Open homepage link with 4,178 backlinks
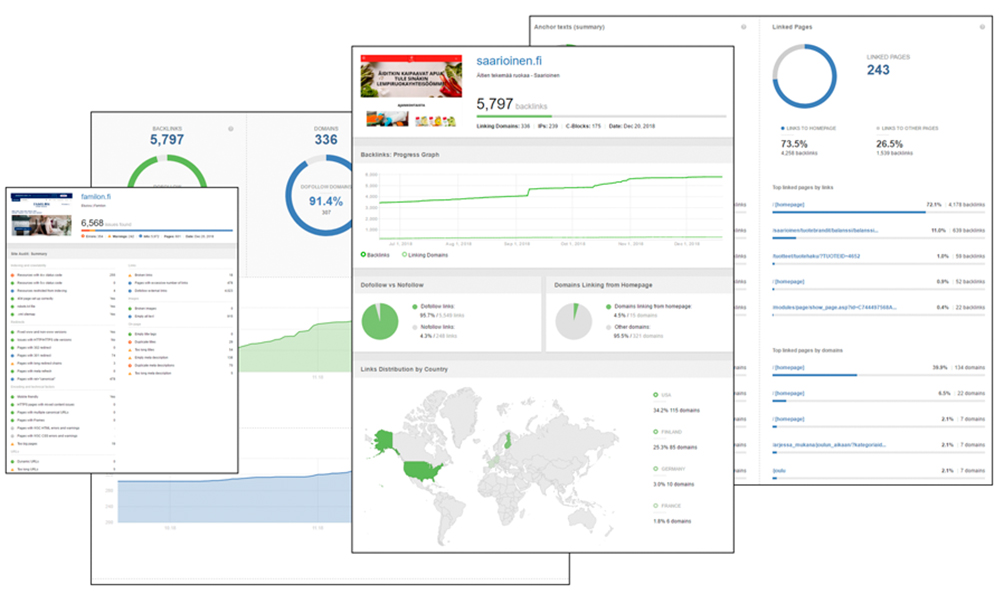The image size is (1000, 600). 788,205
